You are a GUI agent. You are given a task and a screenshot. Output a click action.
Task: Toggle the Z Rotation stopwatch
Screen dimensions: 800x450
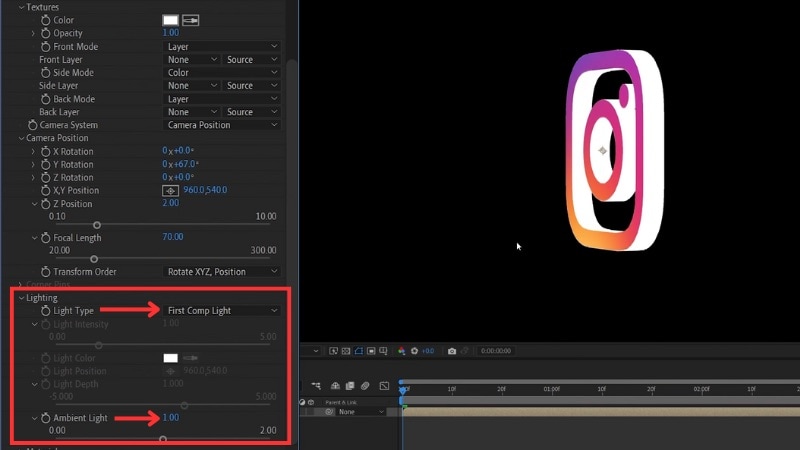click(x=45, y=178)
